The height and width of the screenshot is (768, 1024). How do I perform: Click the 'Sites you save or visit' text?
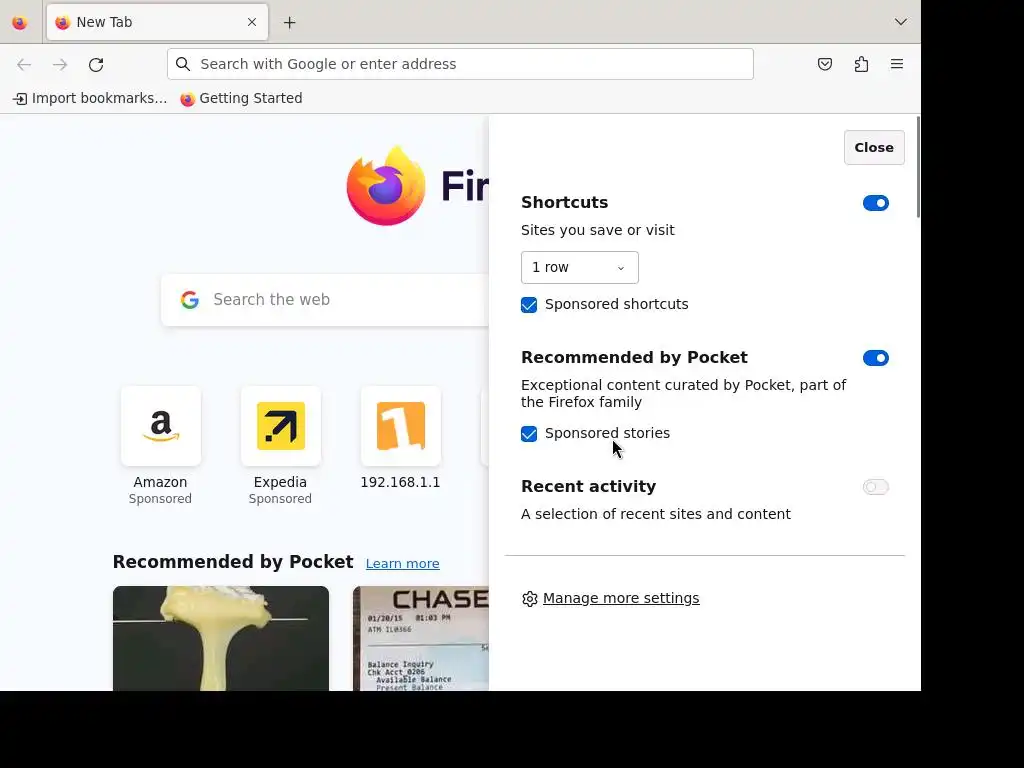click(x=598, y=231)
